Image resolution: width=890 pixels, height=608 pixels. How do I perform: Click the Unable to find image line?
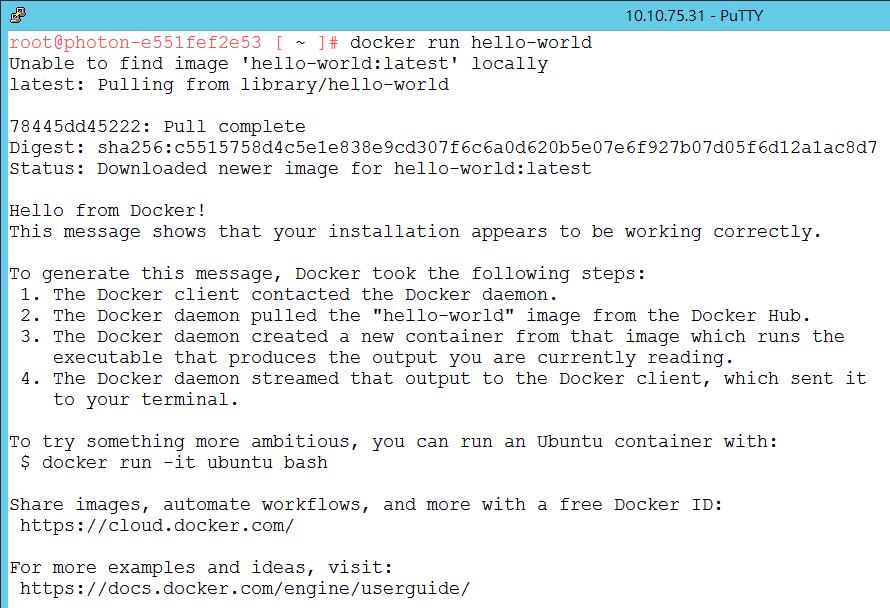pos(279,64)
